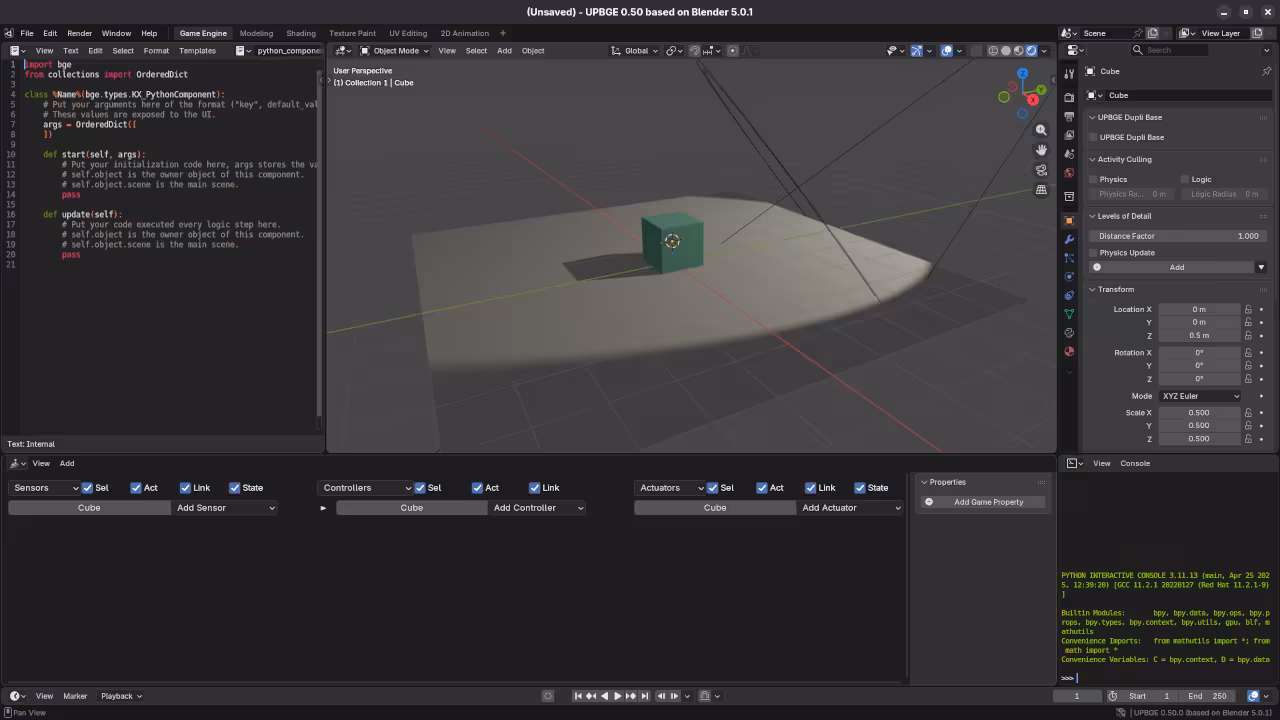
Task: Click Add in Levels of Detail
Action: pos(1176,267)
